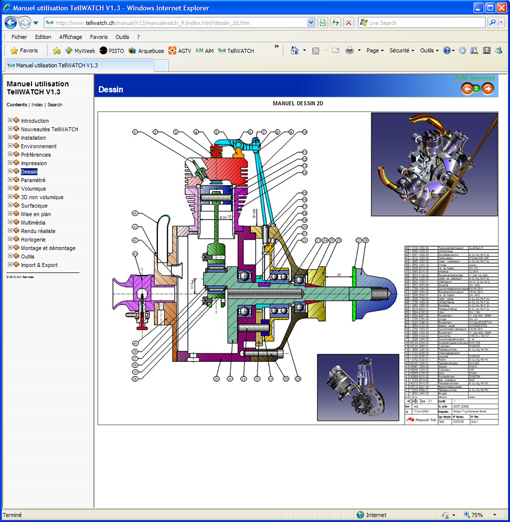The height and width of the screenshot is (522, 510).
Task: Click the Print icon
Action: click(x=350, y=51)
